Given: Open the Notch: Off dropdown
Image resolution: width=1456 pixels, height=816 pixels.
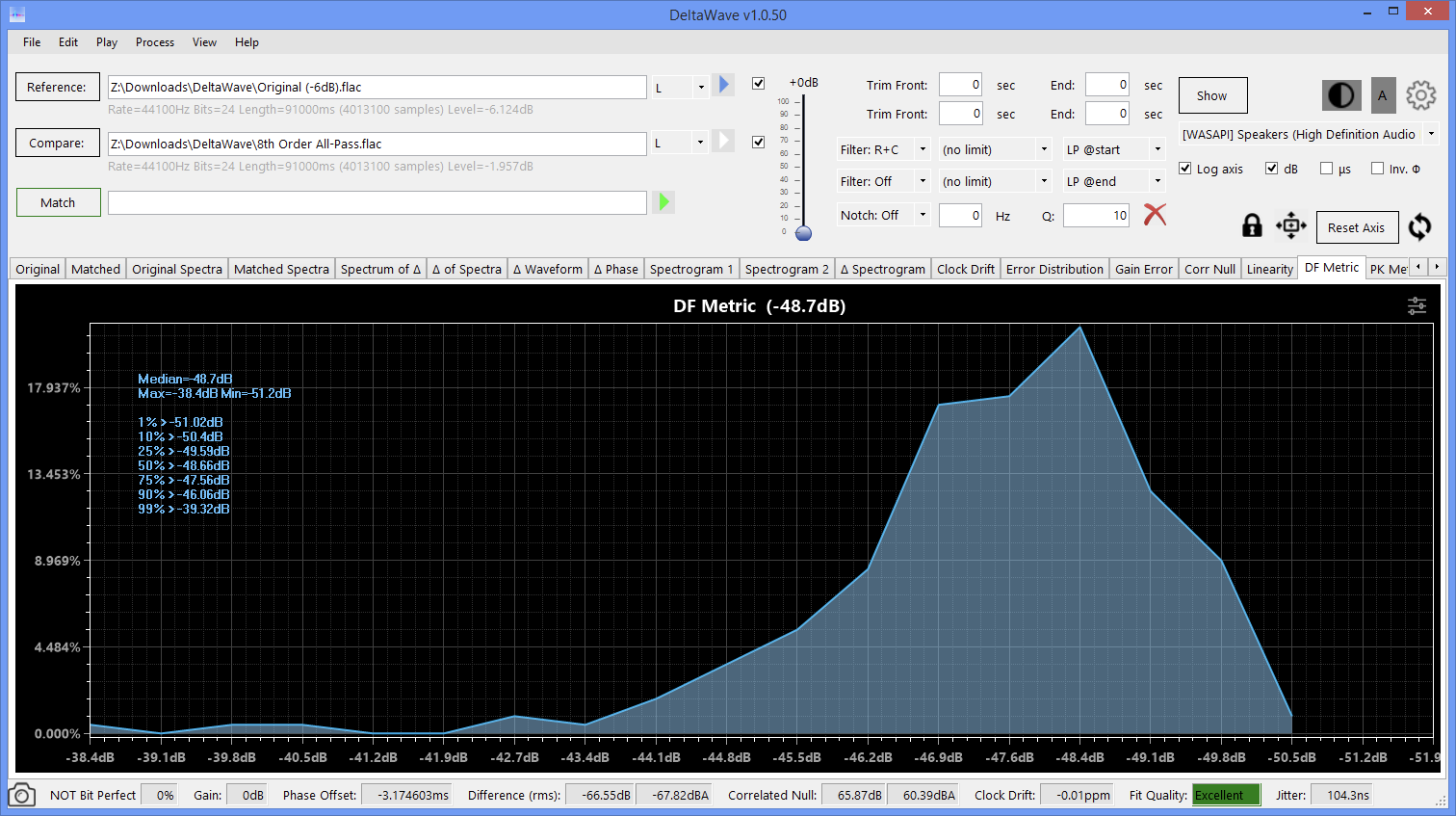Looking at the screenshot, I should tap(883, 215).
